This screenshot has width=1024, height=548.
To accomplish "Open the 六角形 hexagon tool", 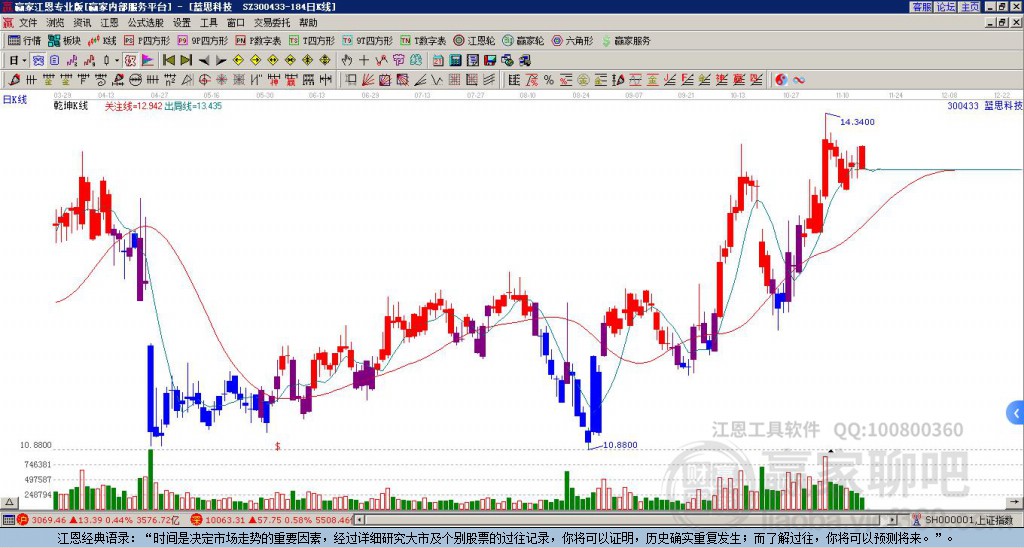I will pos(572,40).
